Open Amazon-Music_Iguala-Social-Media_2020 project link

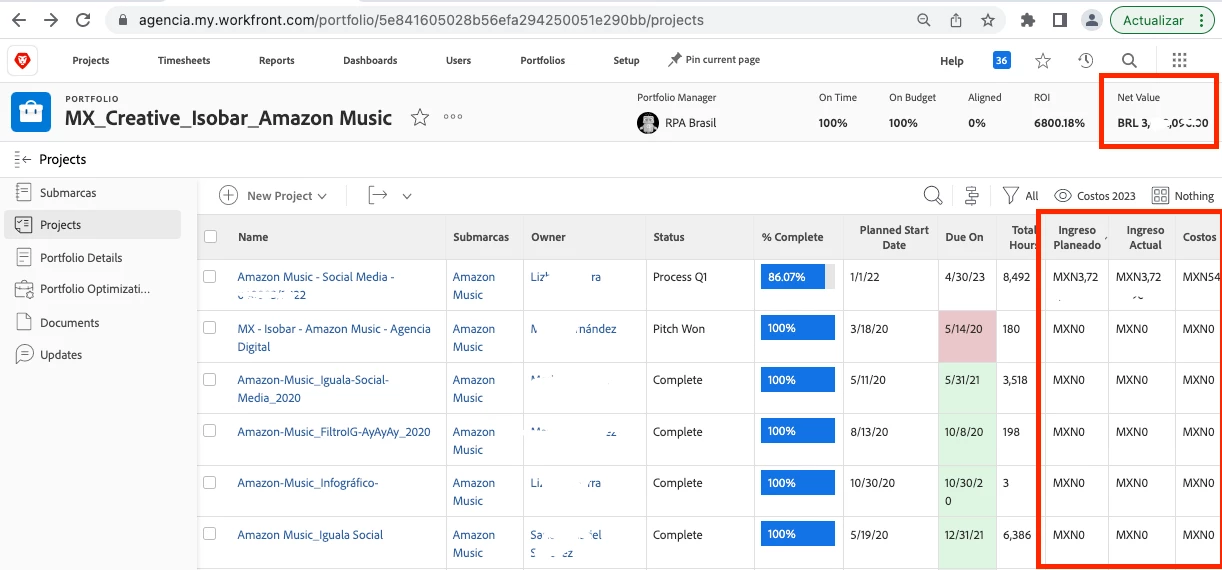[x=313, y=389]
